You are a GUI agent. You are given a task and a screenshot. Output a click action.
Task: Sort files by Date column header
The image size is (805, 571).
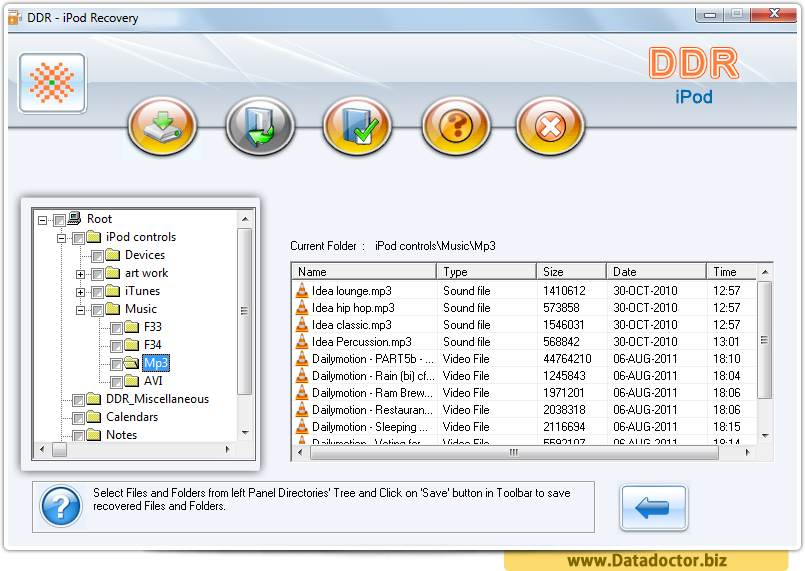pos(656,272)
